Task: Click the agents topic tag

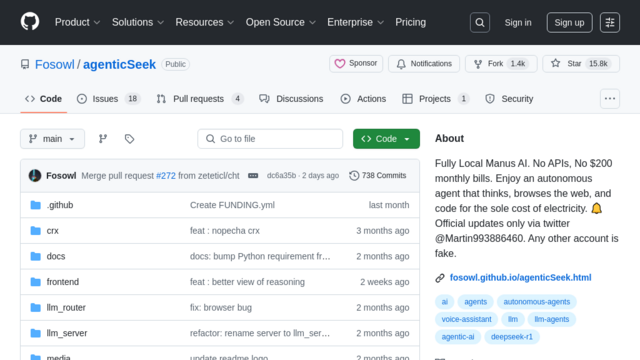Action: click(x=476, y=302)
